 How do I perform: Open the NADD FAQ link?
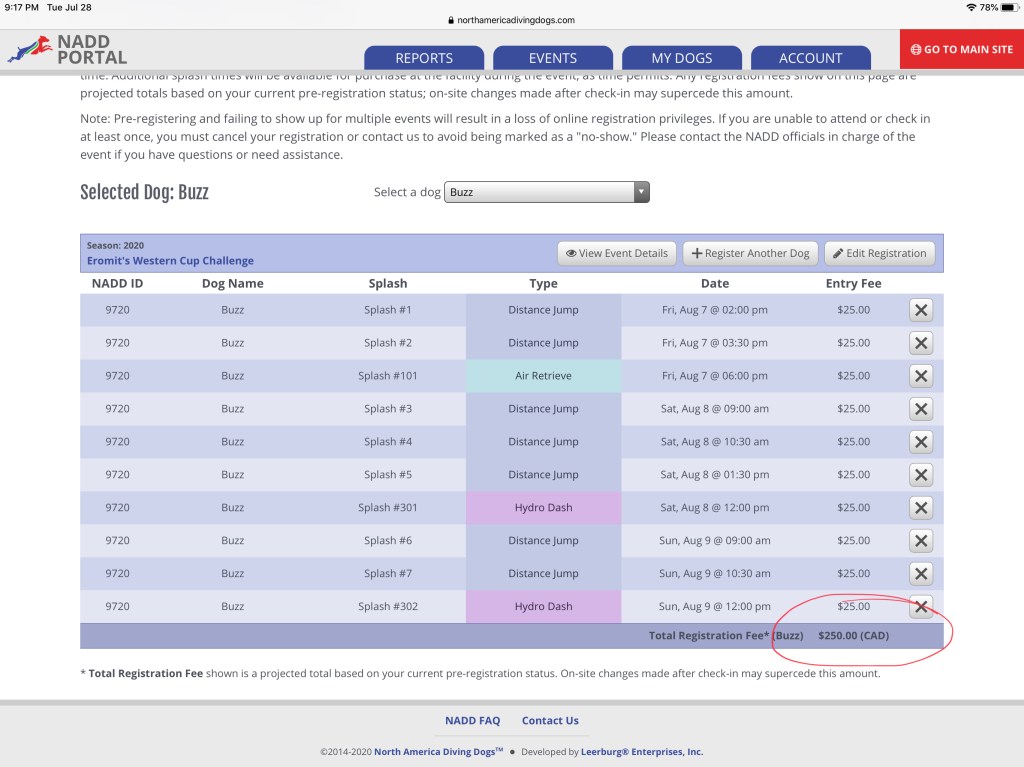[472, 720]
